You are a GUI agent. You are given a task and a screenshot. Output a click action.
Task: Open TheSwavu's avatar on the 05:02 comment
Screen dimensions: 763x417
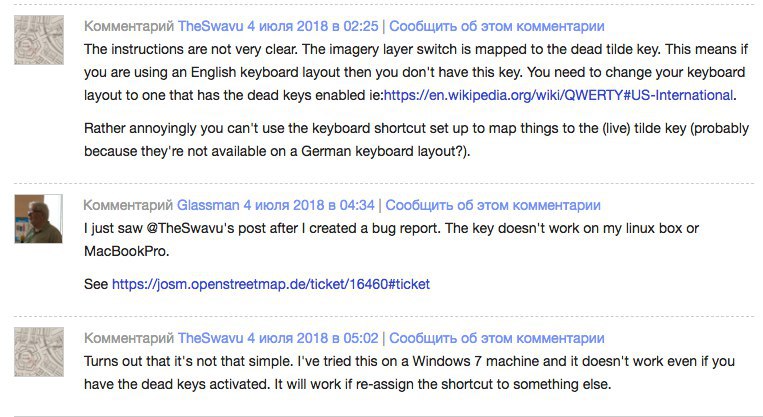click(39, 352)
